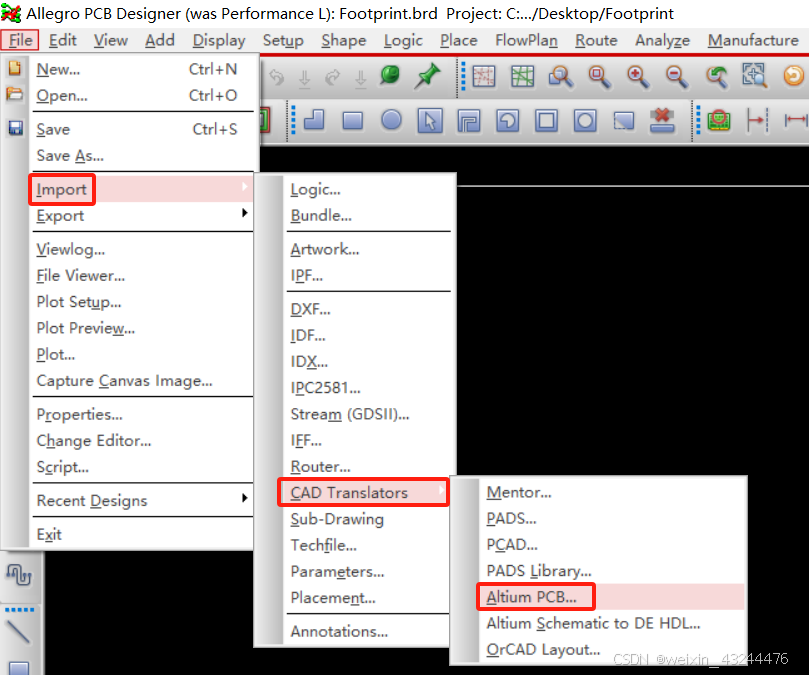Click the Zoom Fit icon

click(x=599, y=76)
